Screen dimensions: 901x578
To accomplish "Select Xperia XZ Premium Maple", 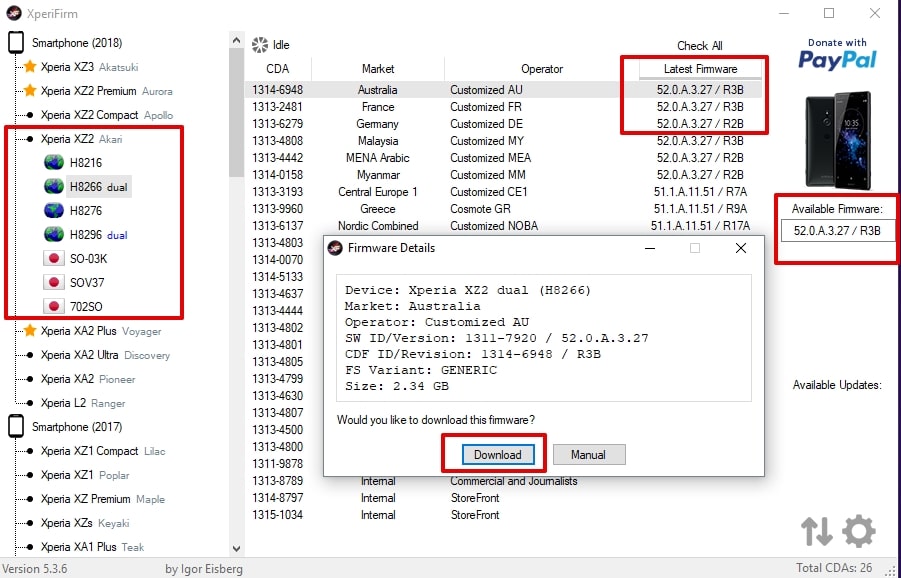I will point(103,499).
